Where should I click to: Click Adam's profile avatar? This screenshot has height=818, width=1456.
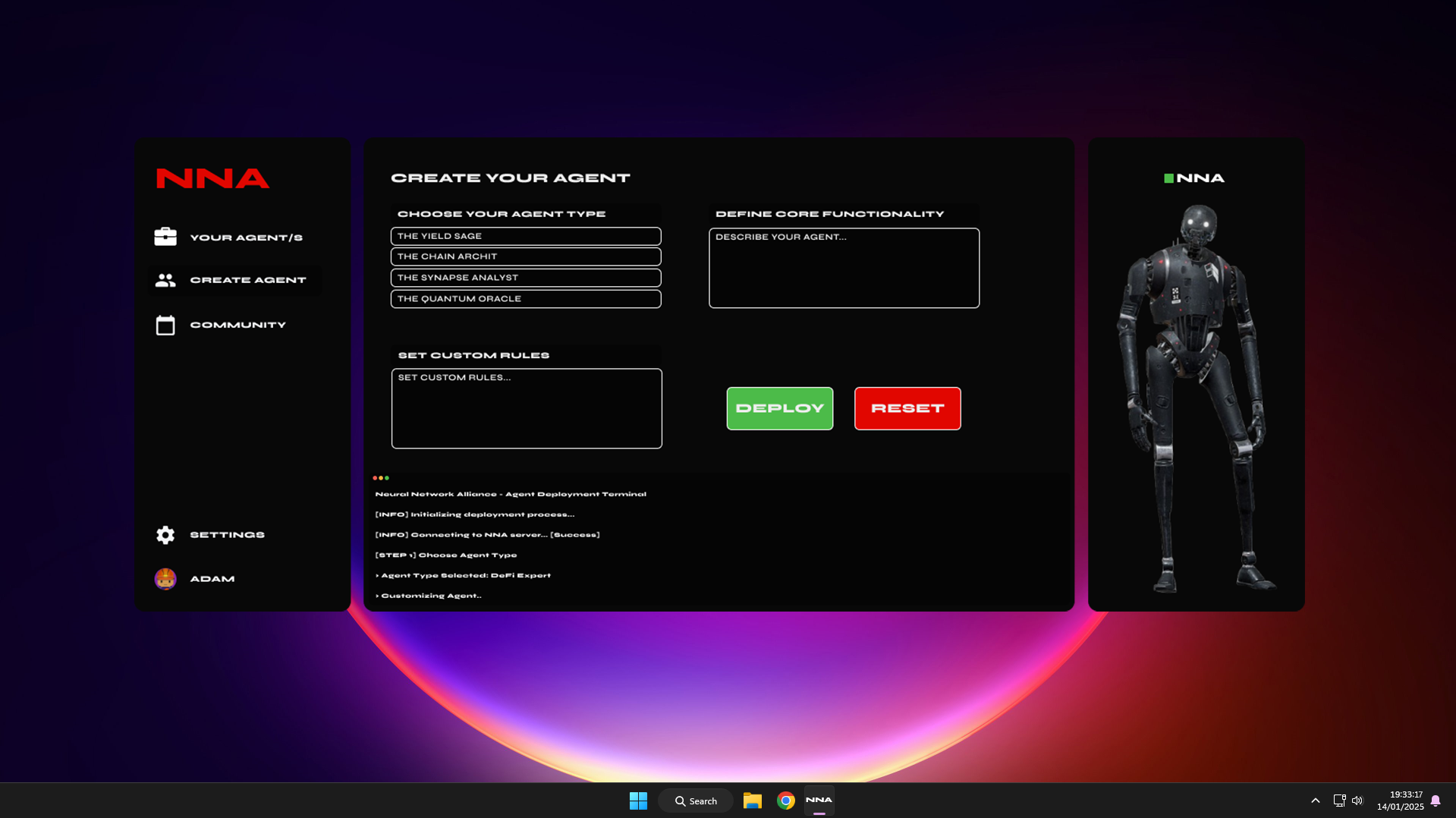pyautogui.click(x=165, y=579)
